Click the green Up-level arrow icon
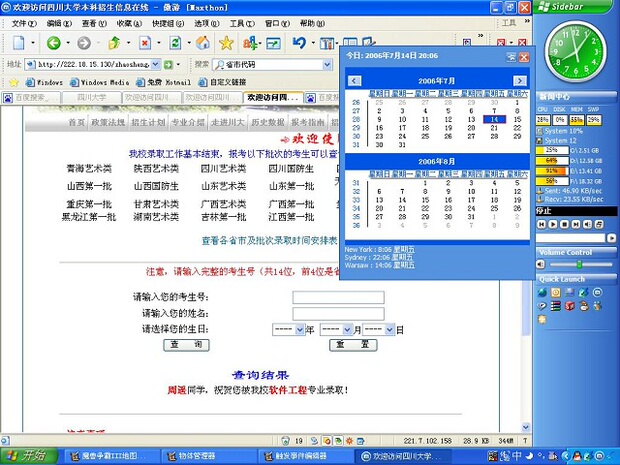This screenshot has height=465, width=620. (114, 43)
